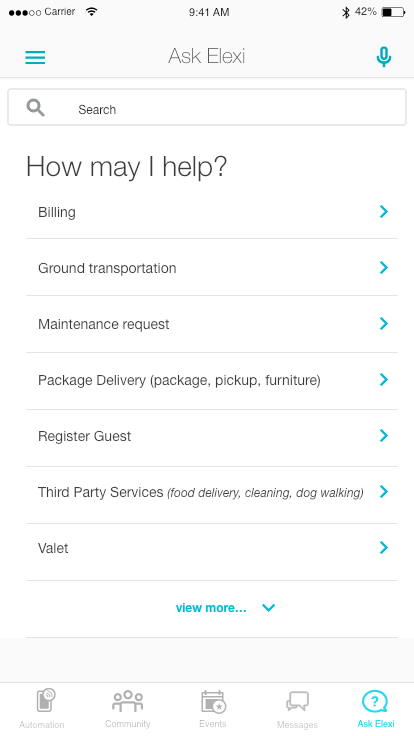Open the Maintenance request option
414x736 pixels.
(212, 324)
